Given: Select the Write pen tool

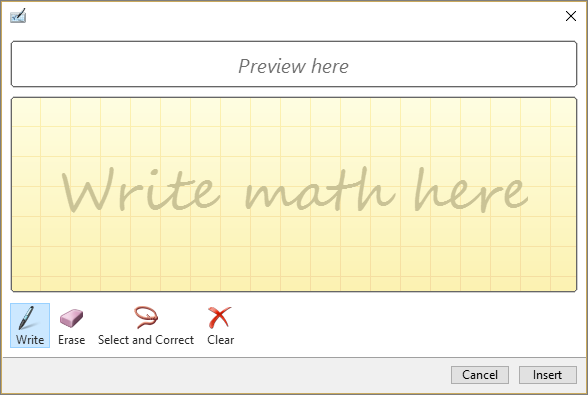Looking at the screenshot, I should click(30, 325).
